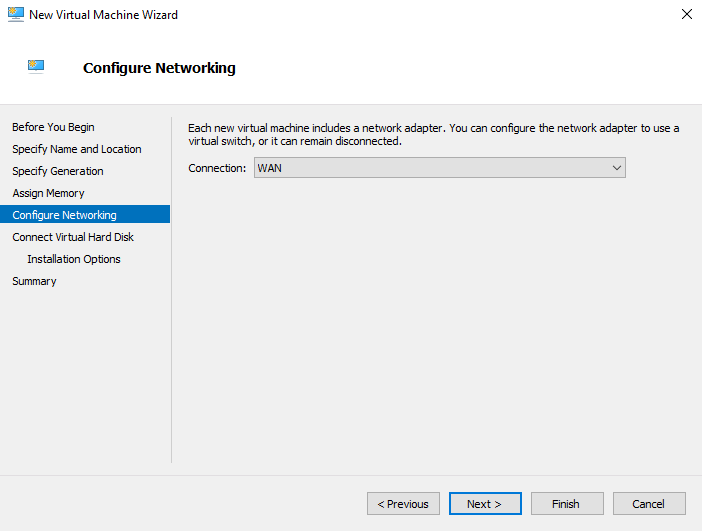Click the virtual machine icon beside Configure Networking

coord(37,67)
